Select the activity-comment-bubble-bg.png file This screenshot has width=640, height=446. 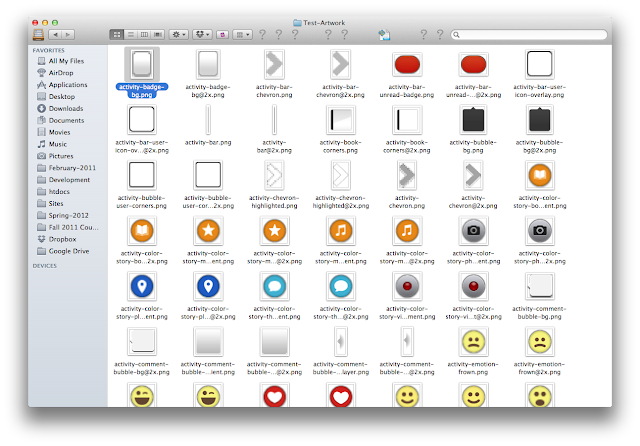click(540, 286)
